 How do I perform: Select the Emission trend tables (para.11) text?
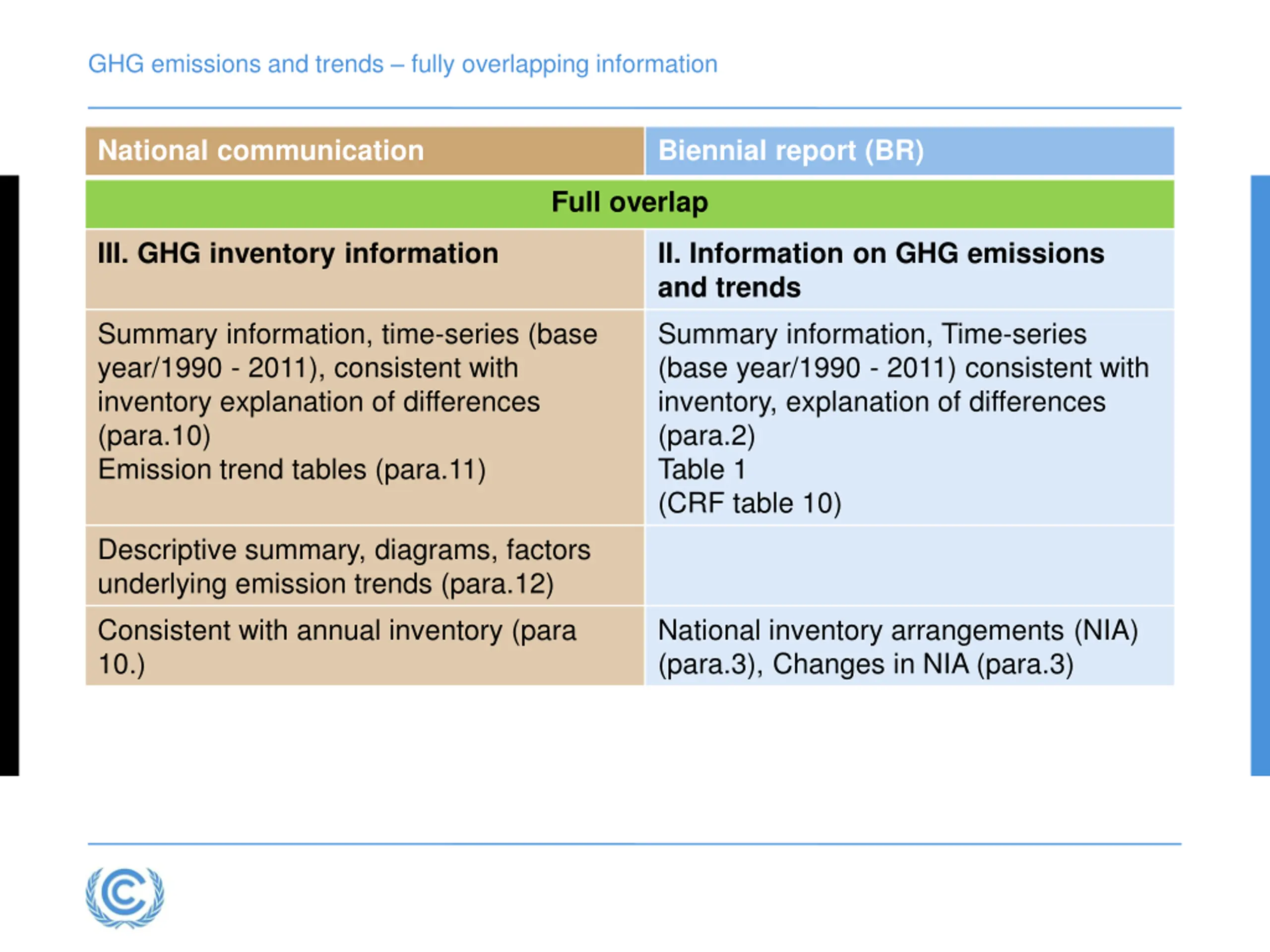point(292,470)
